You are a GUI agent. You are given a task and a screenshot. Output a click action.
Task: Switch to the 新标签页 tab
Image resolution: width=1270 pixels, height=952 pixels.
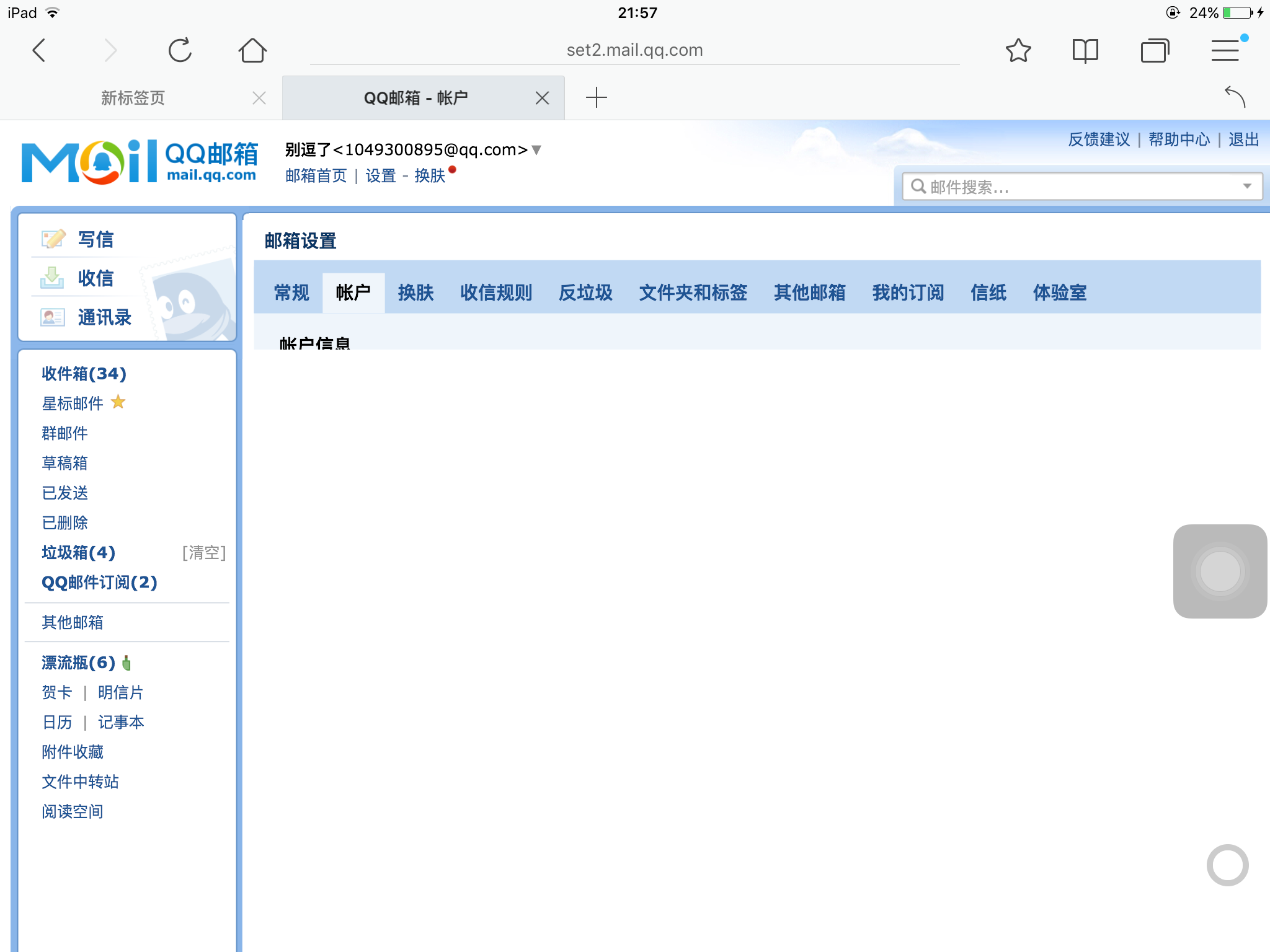(x=133, y=98)
